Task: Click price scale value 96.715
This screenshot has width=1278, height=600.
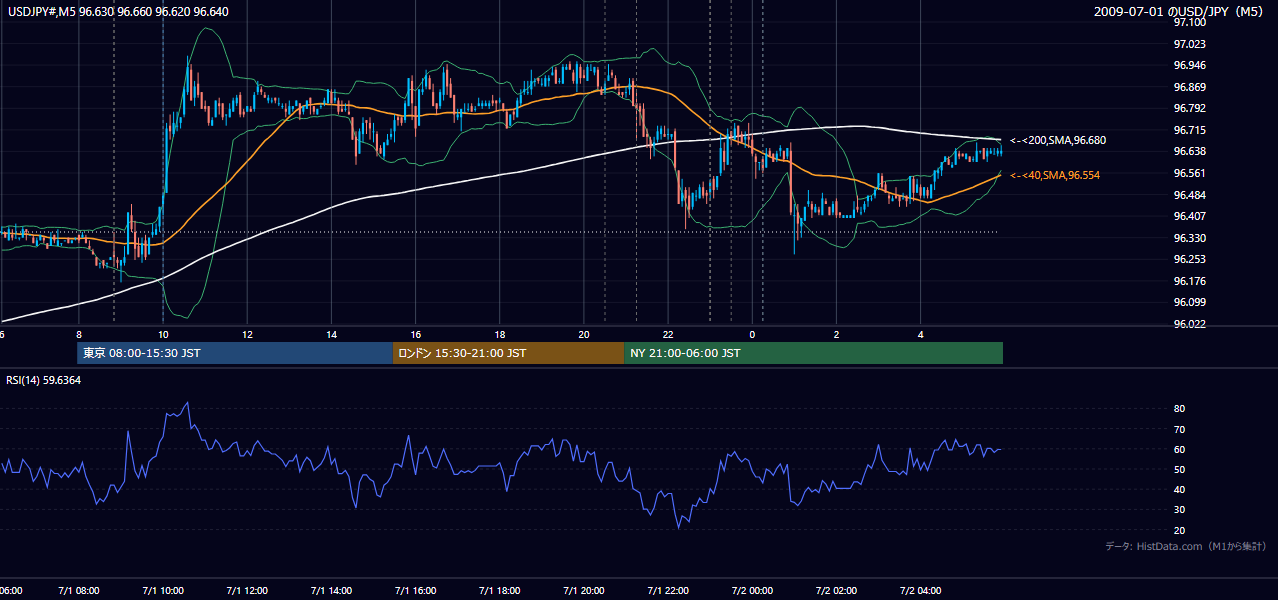Action: (x=1191, y=130)
